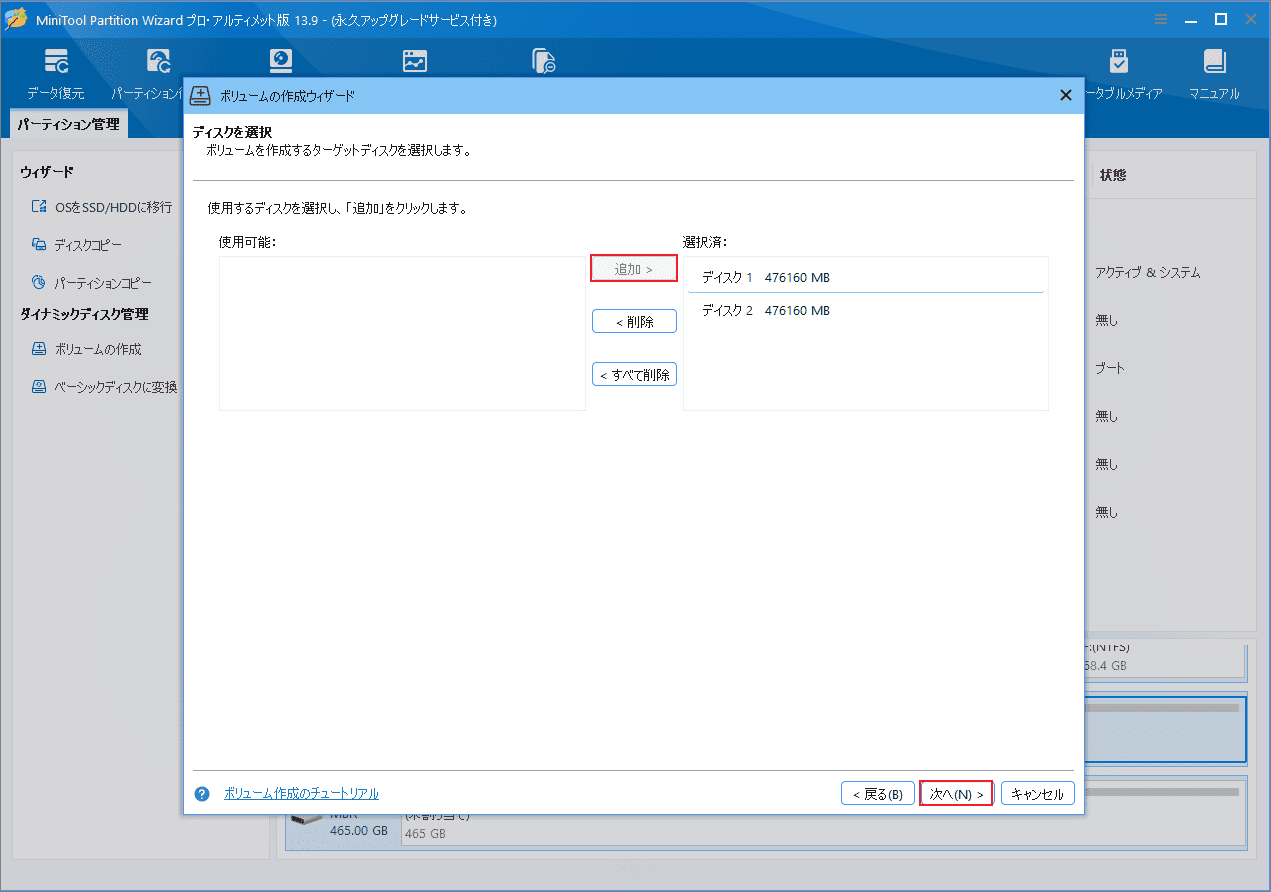This screenshot has width=1271, height=892.
Task: Click the ボリュームの作成 sidebar icon
Action: pos(39,349)
